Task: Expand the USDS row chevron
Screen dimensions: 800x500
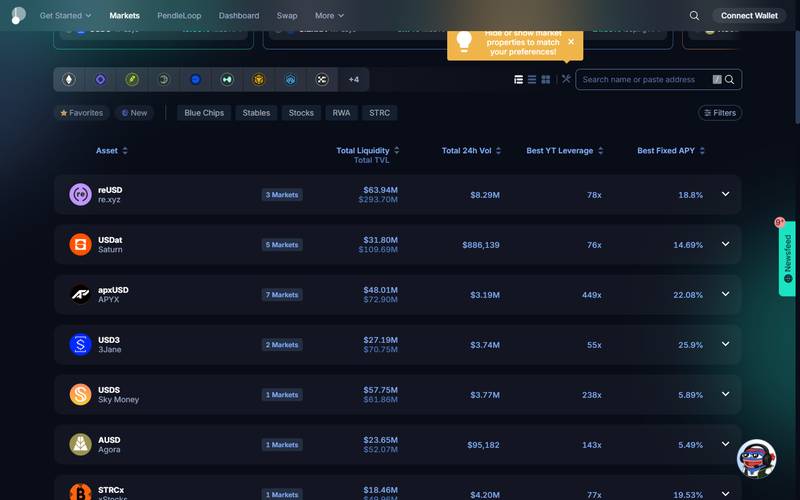Action: (x=725, y=394)
